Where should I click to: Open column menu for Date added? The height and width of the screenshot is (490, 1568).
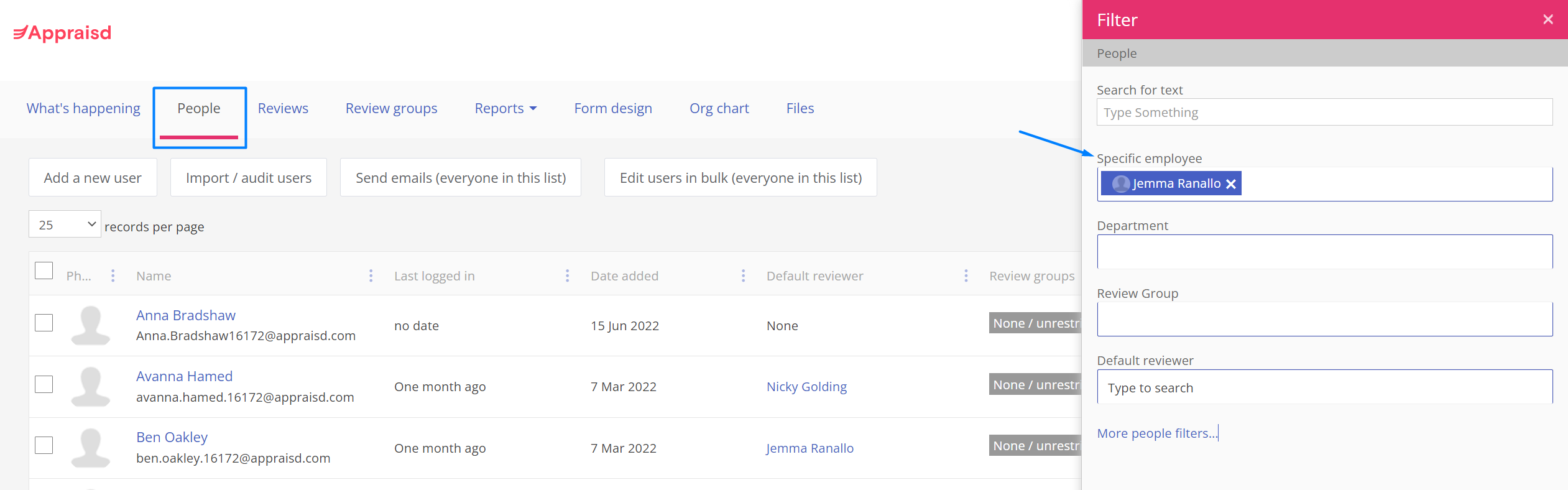point(743,275)
